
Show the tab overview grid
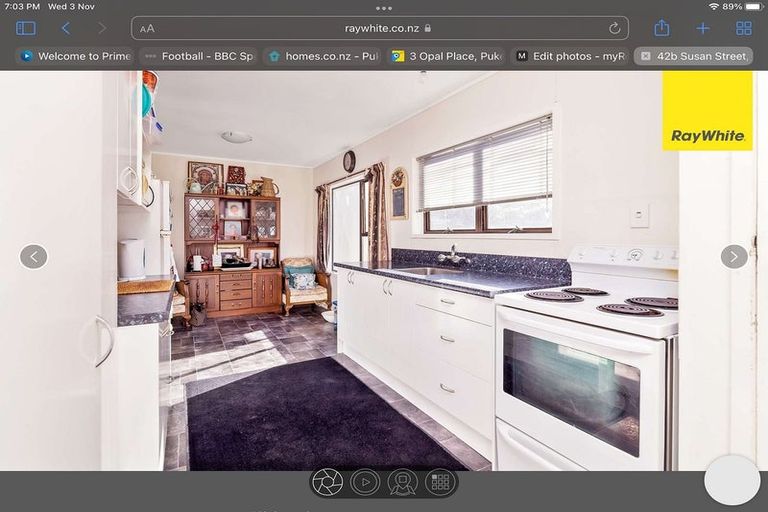(743, 28)
